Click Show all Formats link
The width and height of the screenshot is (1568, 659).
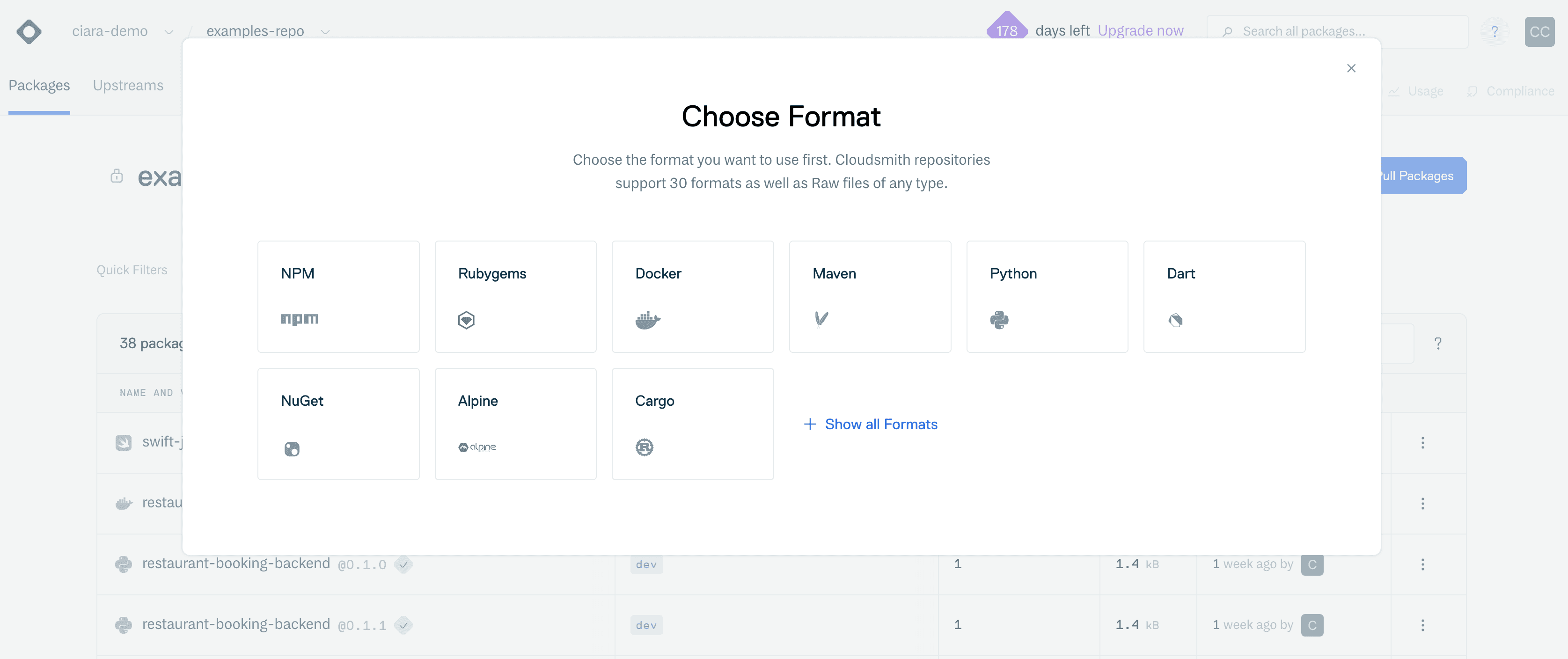pyautogui.click(x=871, y=424)
